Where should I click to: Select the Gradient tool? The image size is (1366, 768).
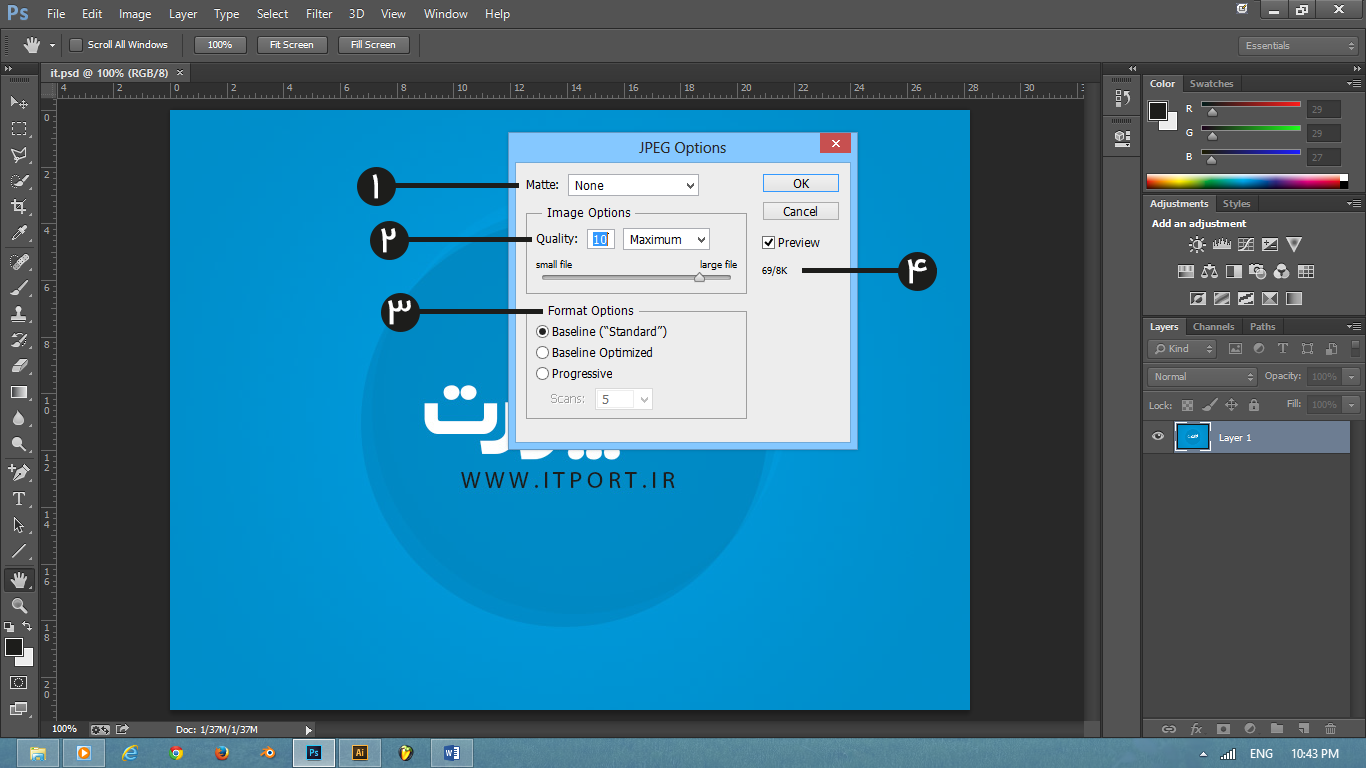(19, 392)
